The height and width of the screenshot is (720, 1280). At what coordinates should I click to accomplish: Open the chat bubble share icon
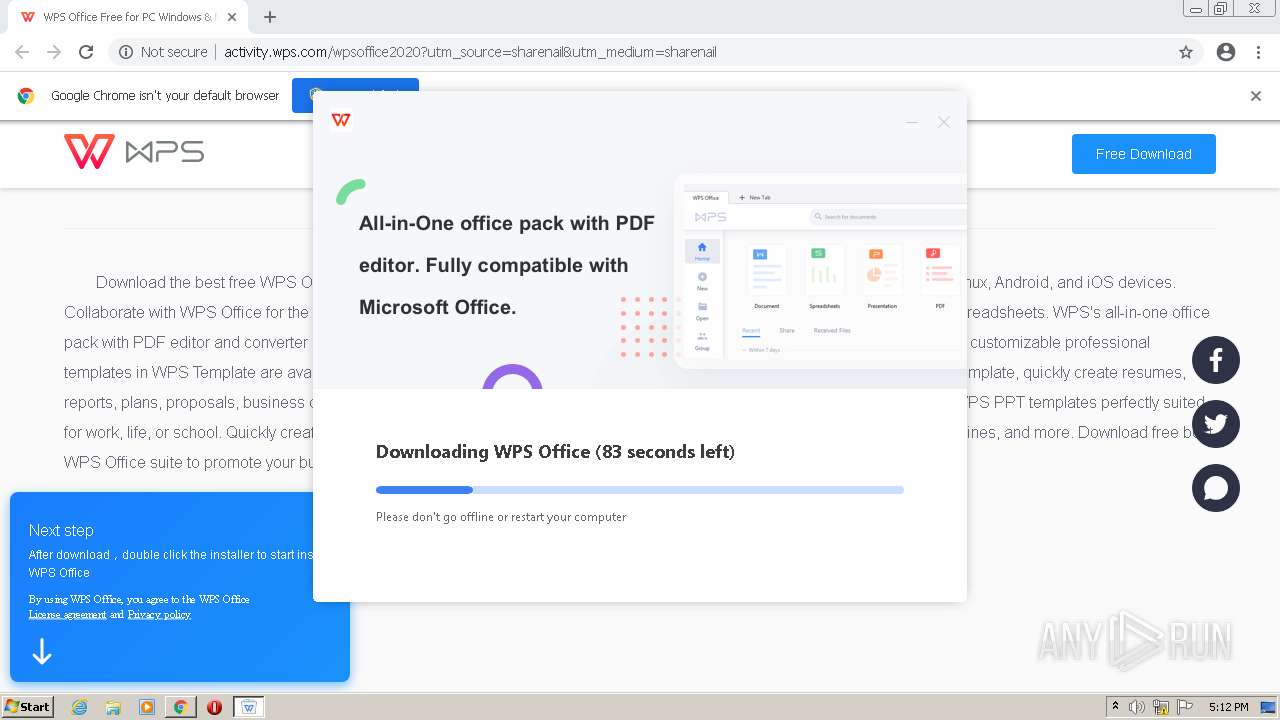[x=1216, y=488]
